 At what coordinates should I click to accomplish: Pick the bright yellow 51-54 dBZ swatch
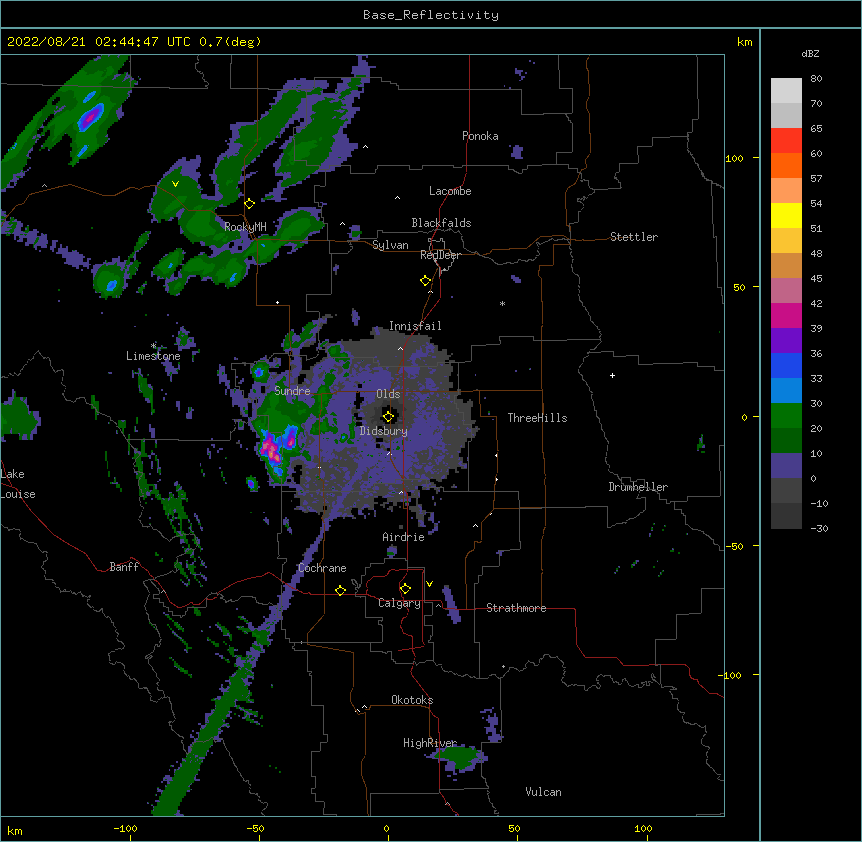pyautogui.click(x=786, y=215)
